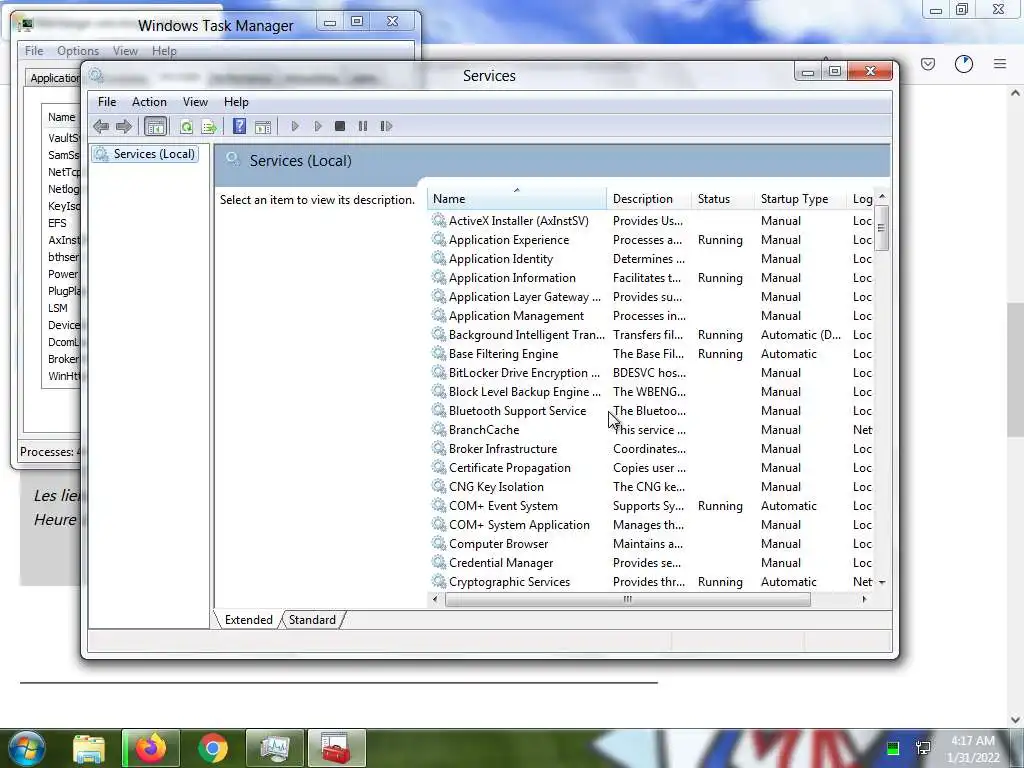Sort by the Description column header
The height and width of the screenshot is (768, 1024).
tap(648, 199)
